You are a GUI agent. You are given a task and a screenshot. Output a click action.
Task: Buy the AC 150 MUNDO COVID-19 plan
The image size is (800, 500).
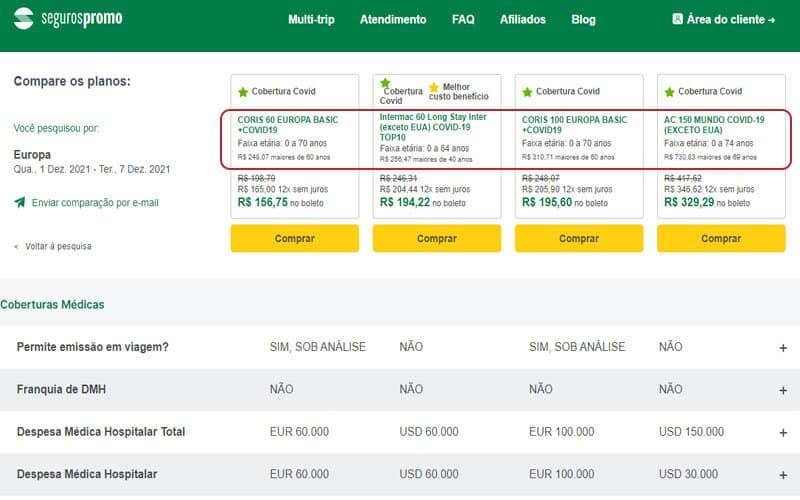pos(721,238)
